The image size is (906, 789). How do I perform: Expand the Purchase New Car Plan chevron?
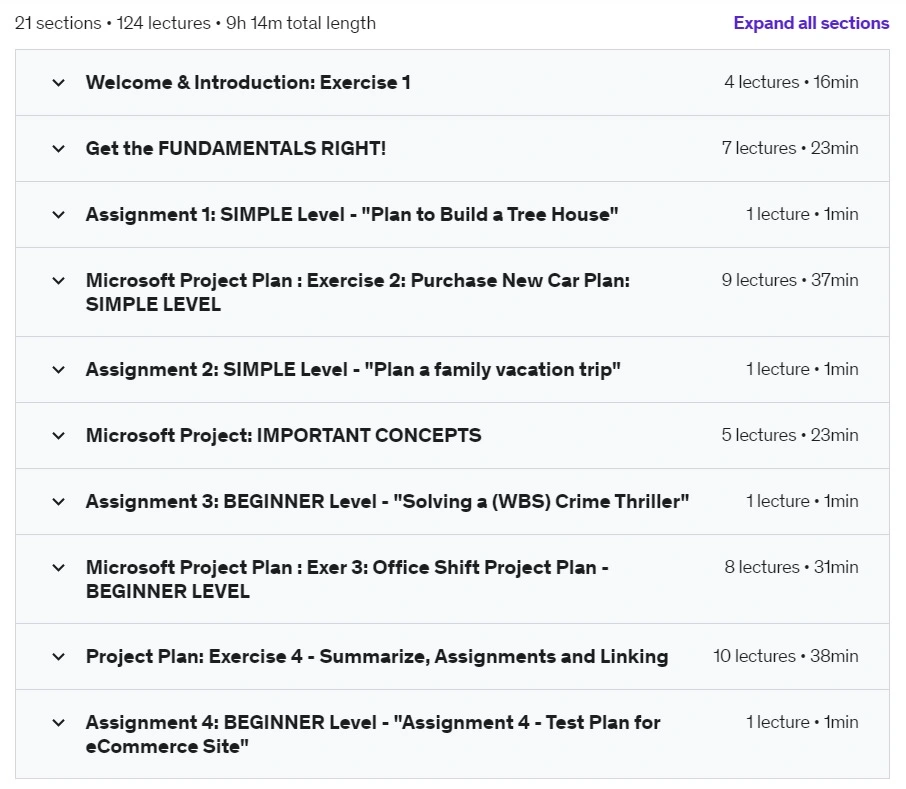point(58,281)
